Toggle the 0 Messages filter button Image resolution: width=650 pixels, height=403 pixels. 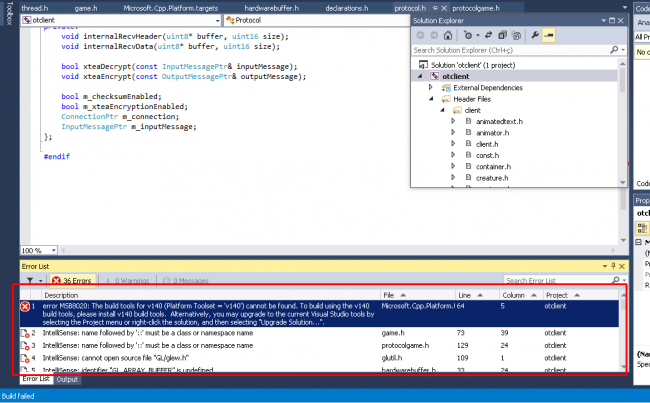pyautogui.click(x=186, y=281)
